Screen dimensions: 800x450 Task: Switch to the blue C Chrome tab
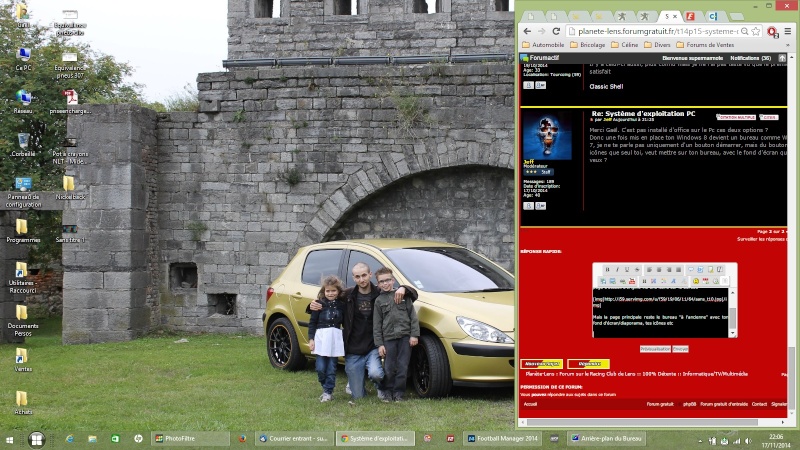713,16
